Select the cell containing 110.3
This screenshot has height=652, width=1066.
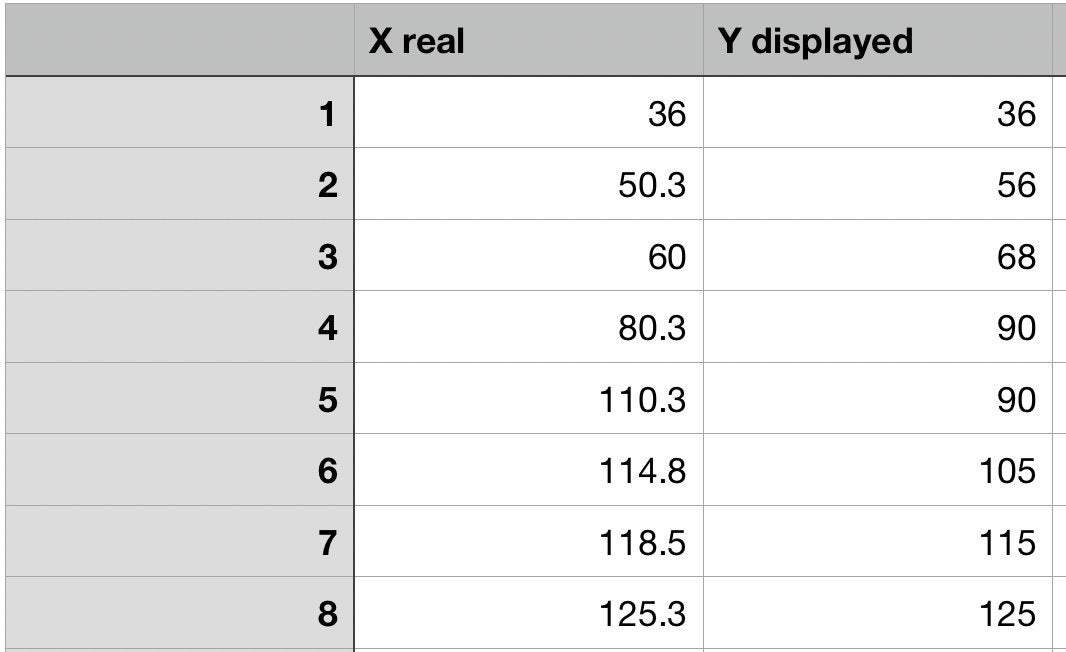point(528,401)
